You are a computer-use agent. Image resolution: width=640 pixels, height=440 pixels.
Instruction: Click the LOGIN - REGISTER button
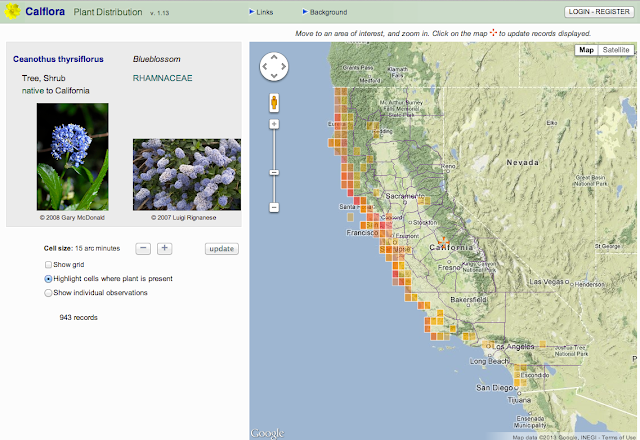click(x=599, y=12)
